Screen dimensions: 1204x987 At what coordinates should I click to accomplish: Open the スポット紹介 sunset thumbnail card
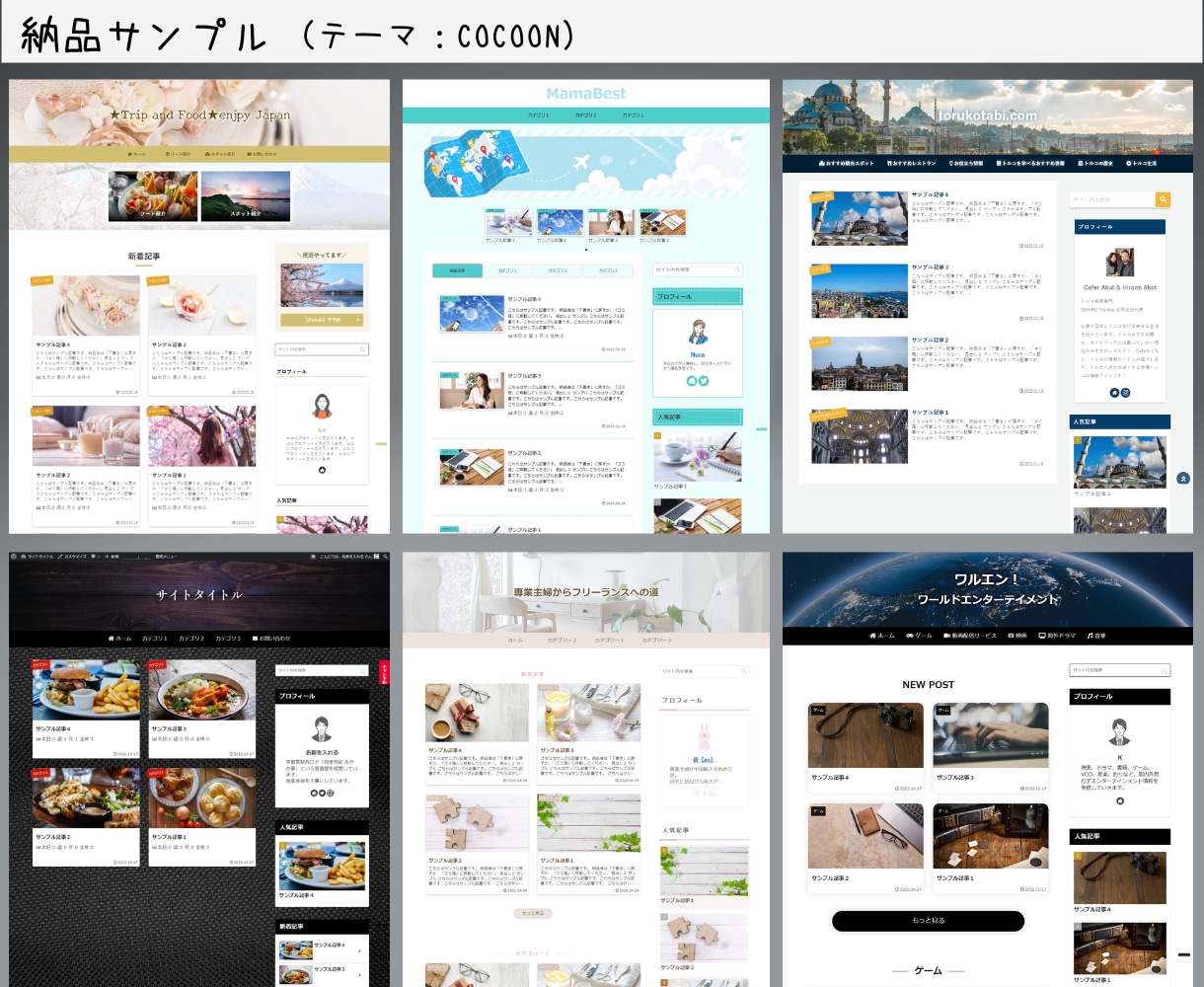click(x=246, y=196)
